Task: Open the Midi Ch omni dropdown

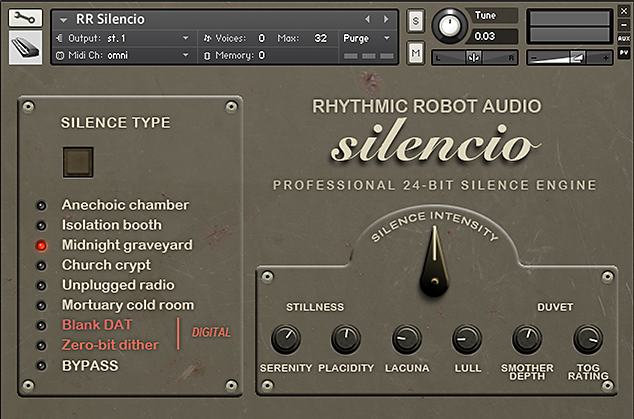Action: tap(186, 55)
